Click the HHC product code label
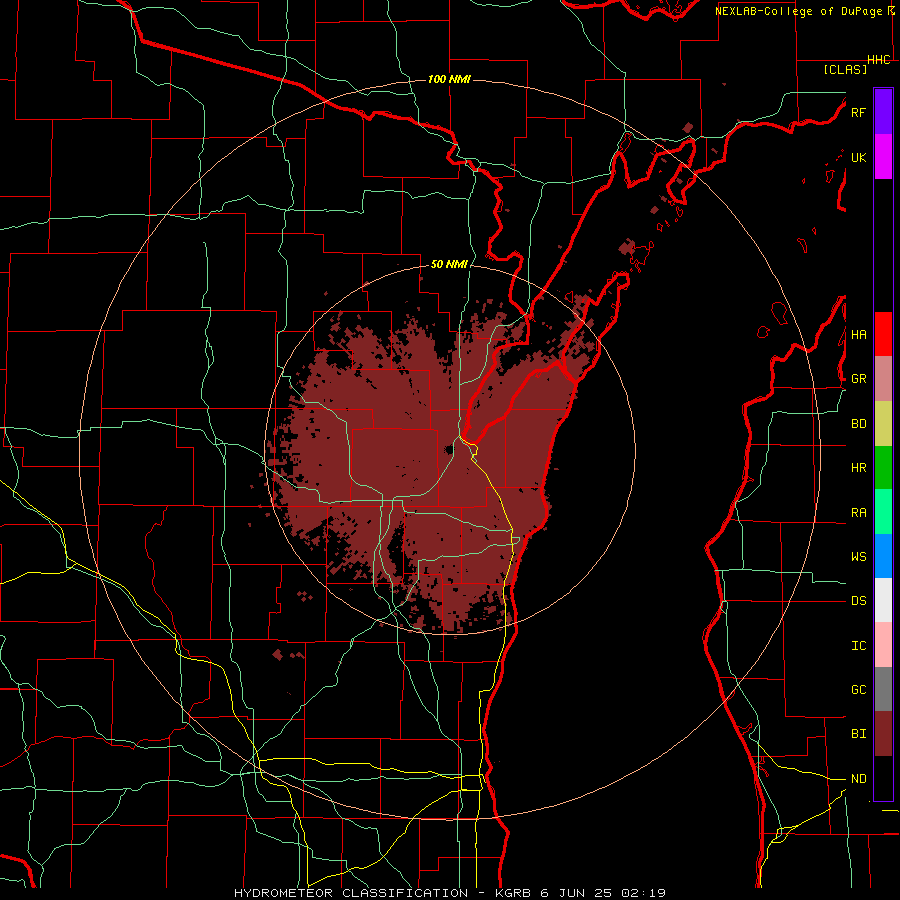Screen dimensions: 900x900 [x=878, y=60]
